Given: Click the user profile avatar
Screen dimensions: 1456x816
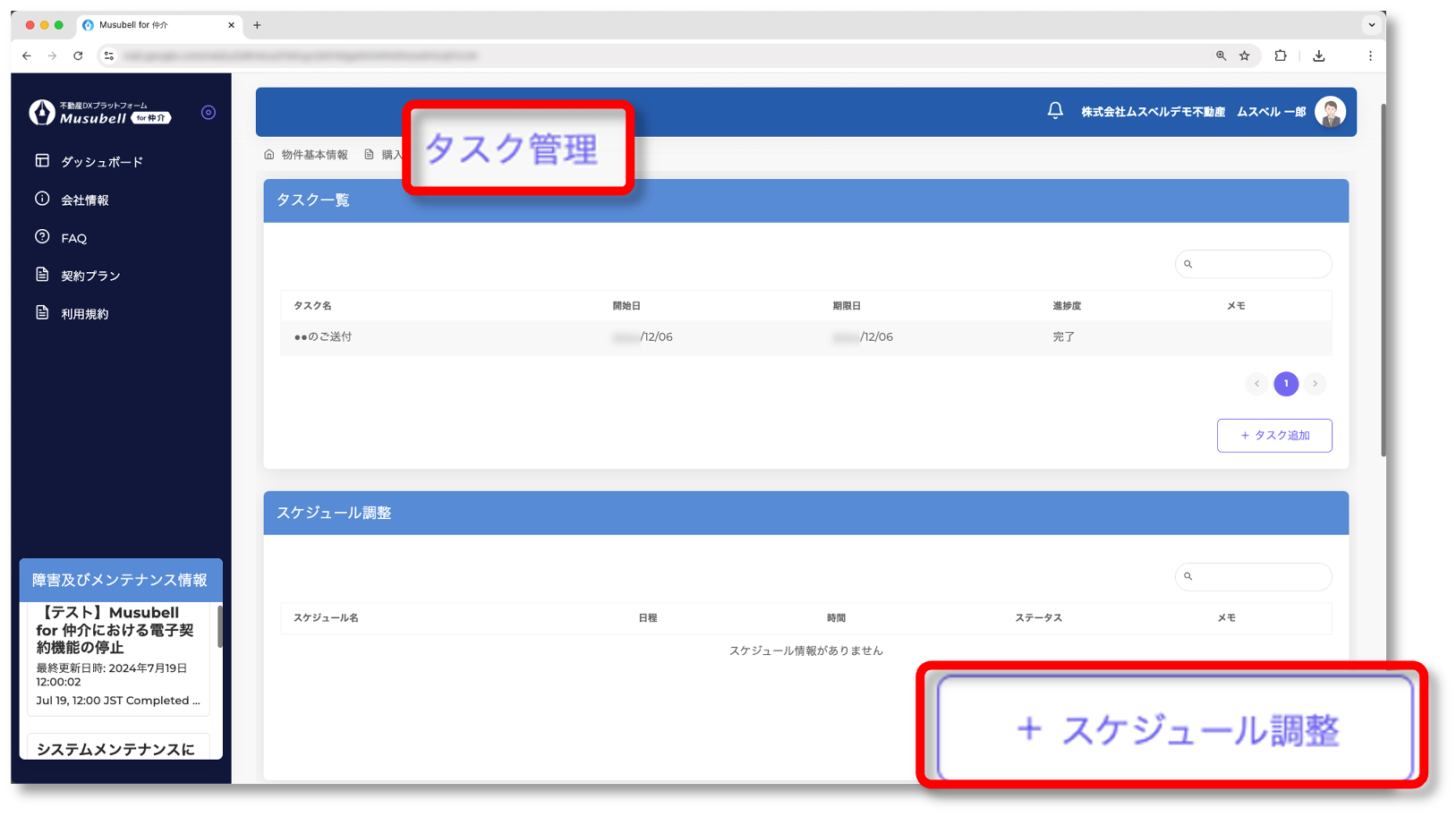Looking at the screenshot, I should click(x=1330, y=112).
